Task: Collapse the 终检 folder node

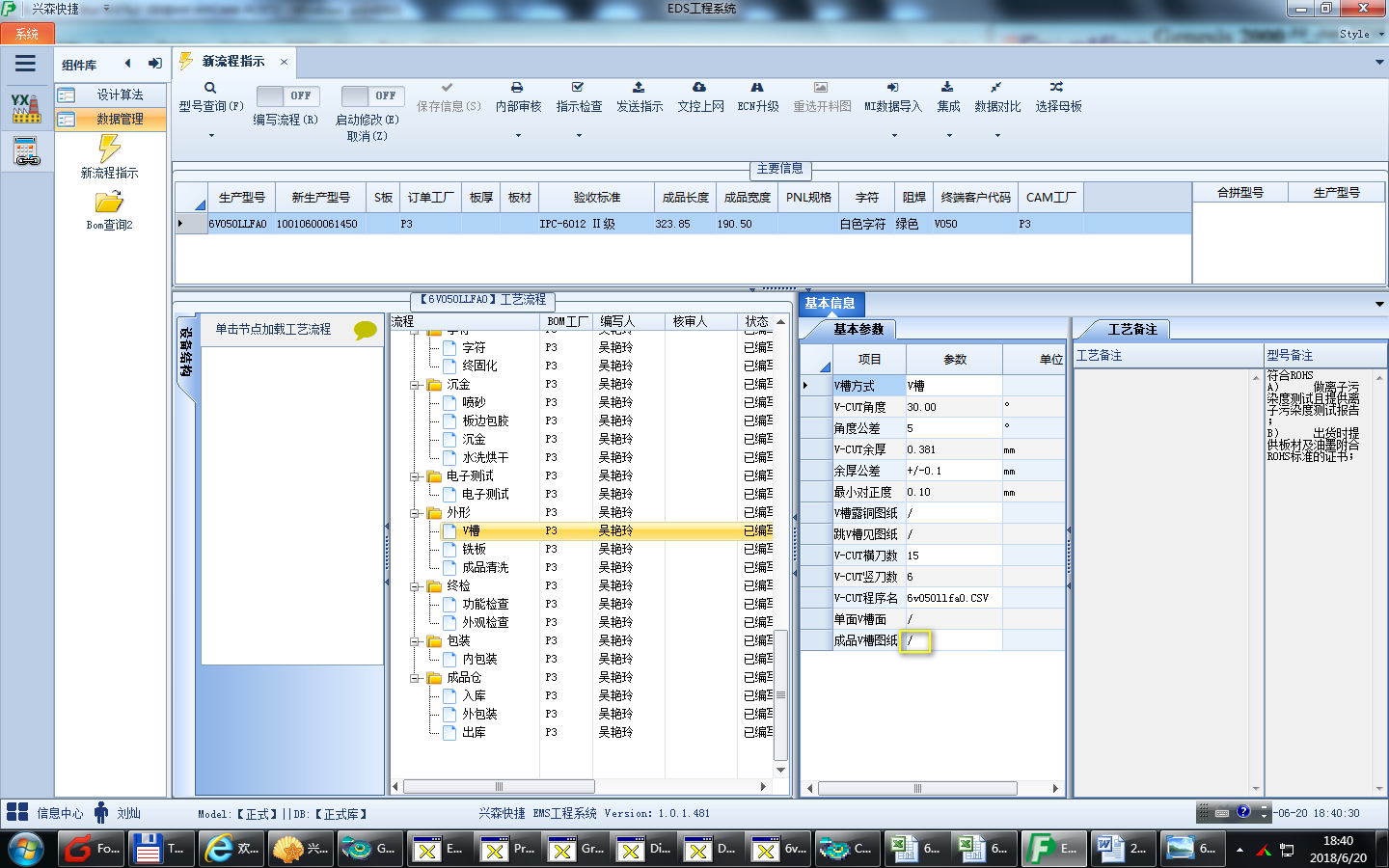Action: click(415, 586)
